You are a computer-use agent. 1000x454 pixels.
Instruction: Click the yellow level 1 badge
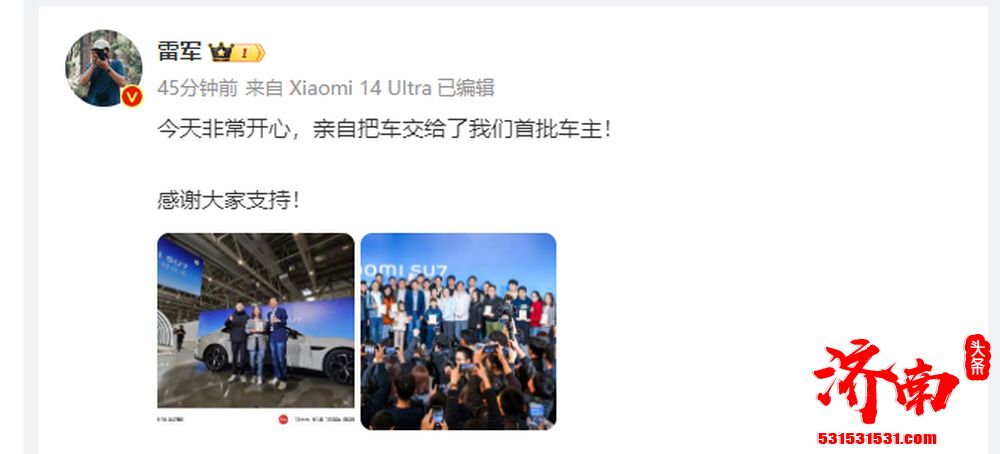click(247, 52)
